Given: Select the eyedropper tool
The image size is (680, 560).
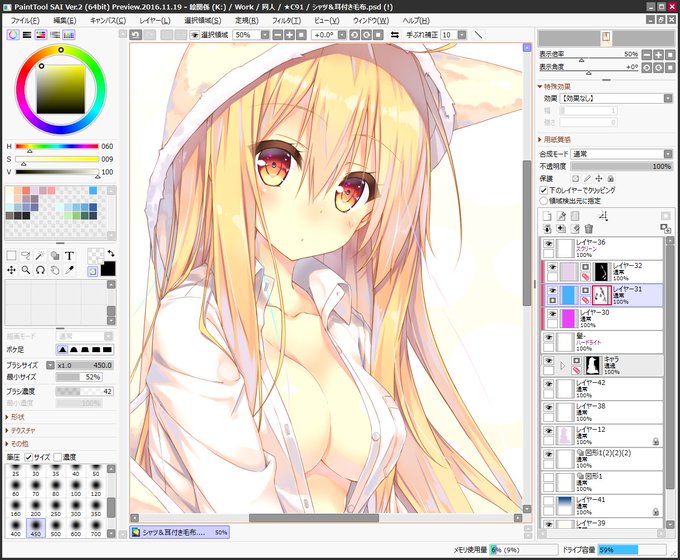Looking at the screenshot, I should (69, 270).
